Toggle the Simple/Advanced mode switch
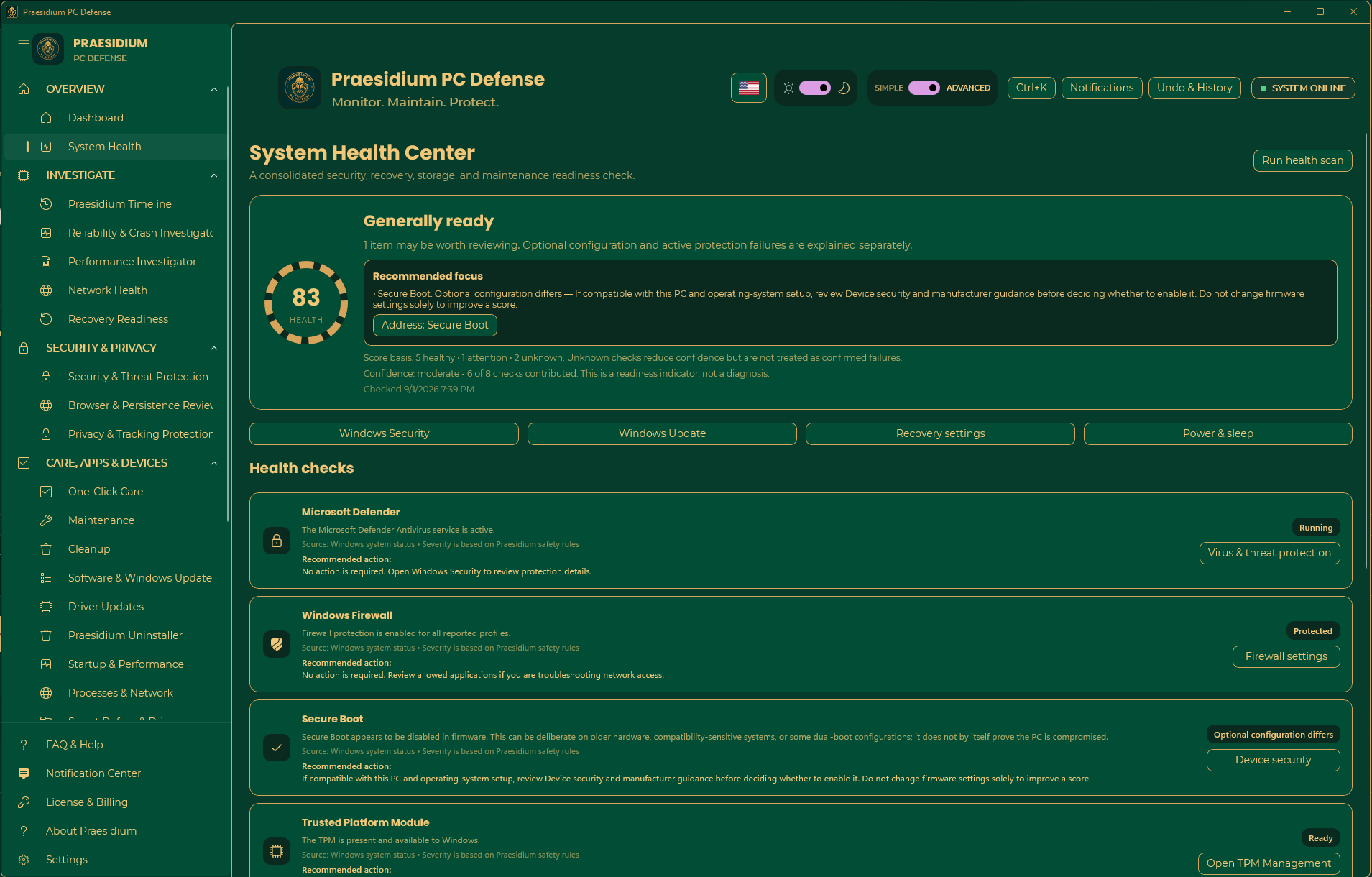Image resolution: width=1372 pixels, height=877 pixels. (924, 88)
